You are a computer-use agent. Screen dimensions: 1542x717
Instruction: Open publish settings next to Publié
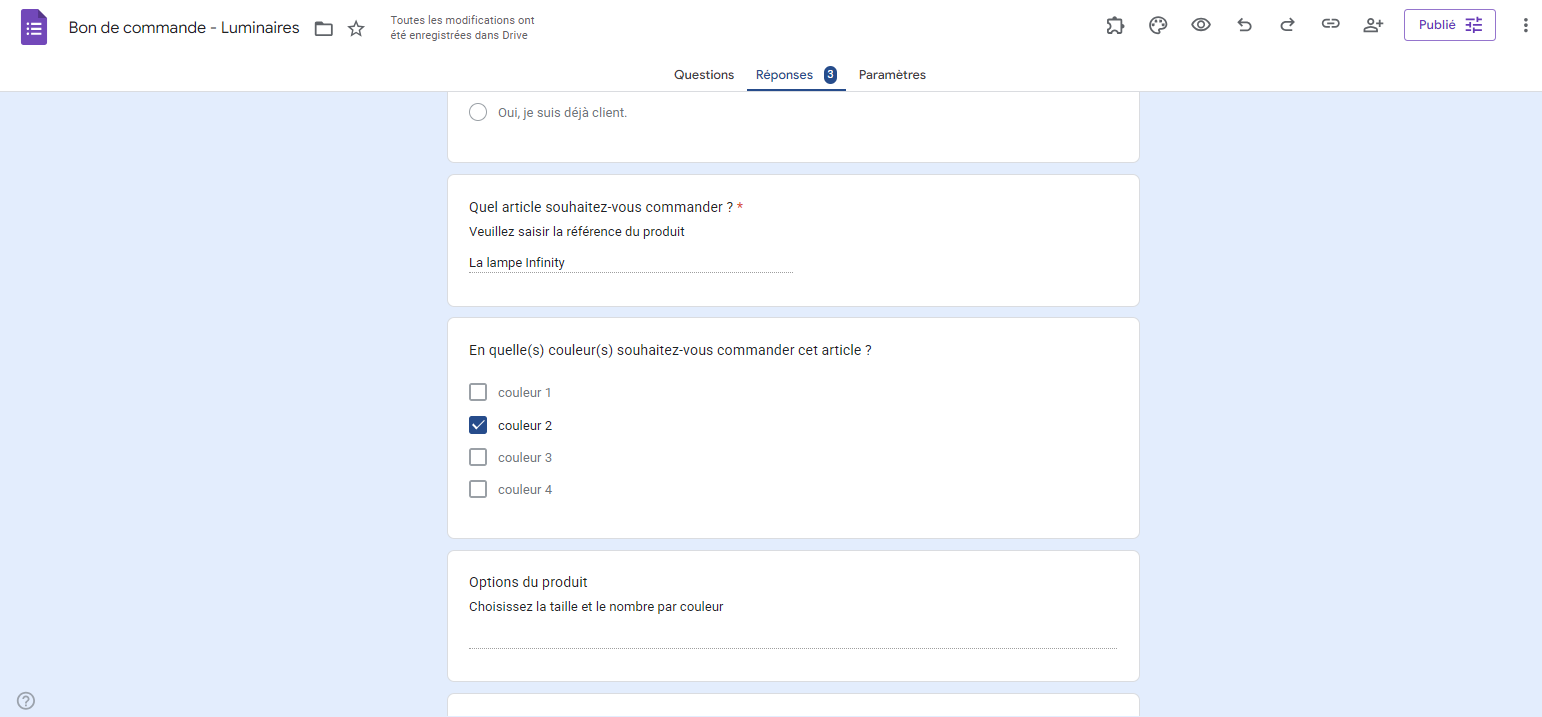[x=1472, y=25]
